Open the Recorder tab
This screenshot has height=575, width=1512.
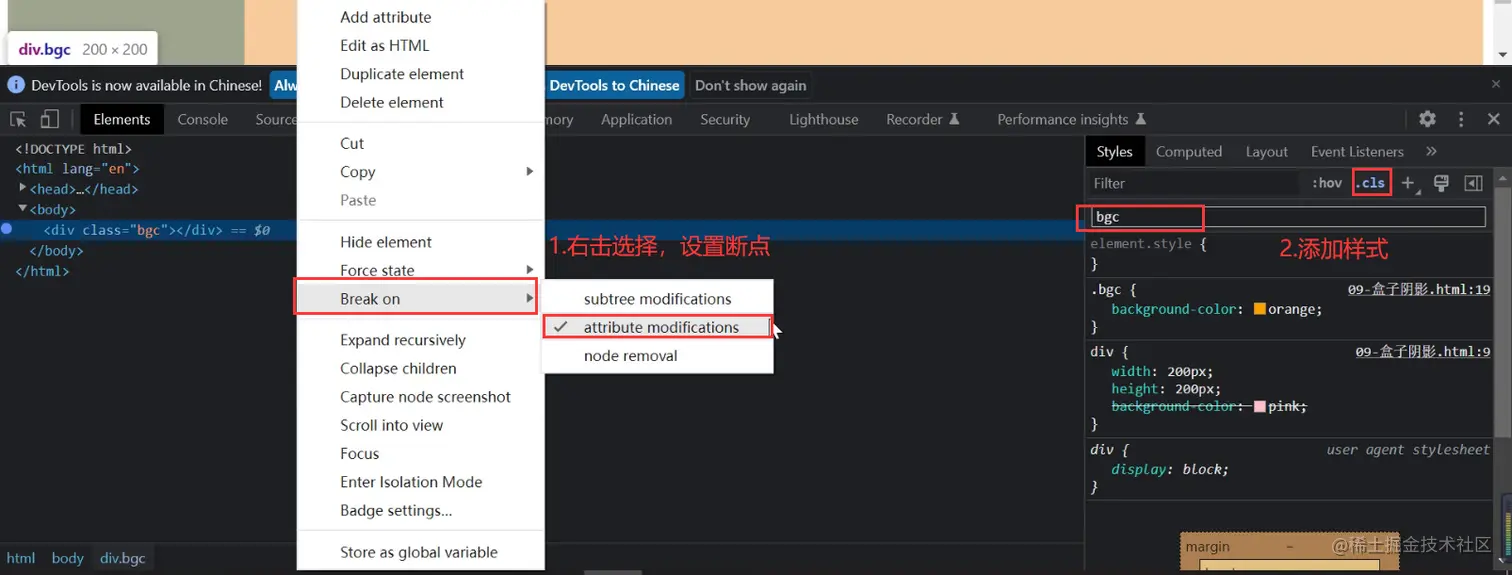pyautogui.click(x=922, y=119)
